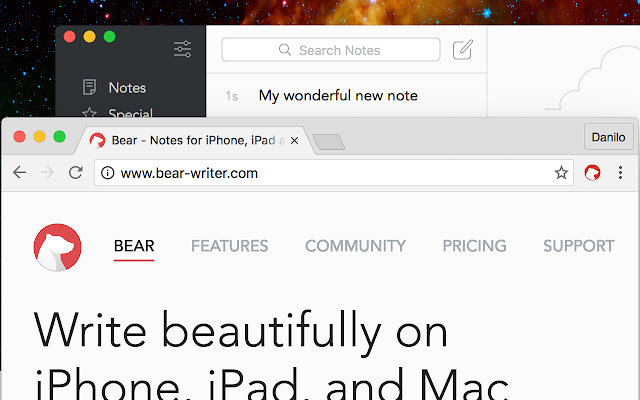Image resolution: width=640 pixels, height=400 pixels.
Task: Click into the Search Notes field
Action: click(331, 50)
